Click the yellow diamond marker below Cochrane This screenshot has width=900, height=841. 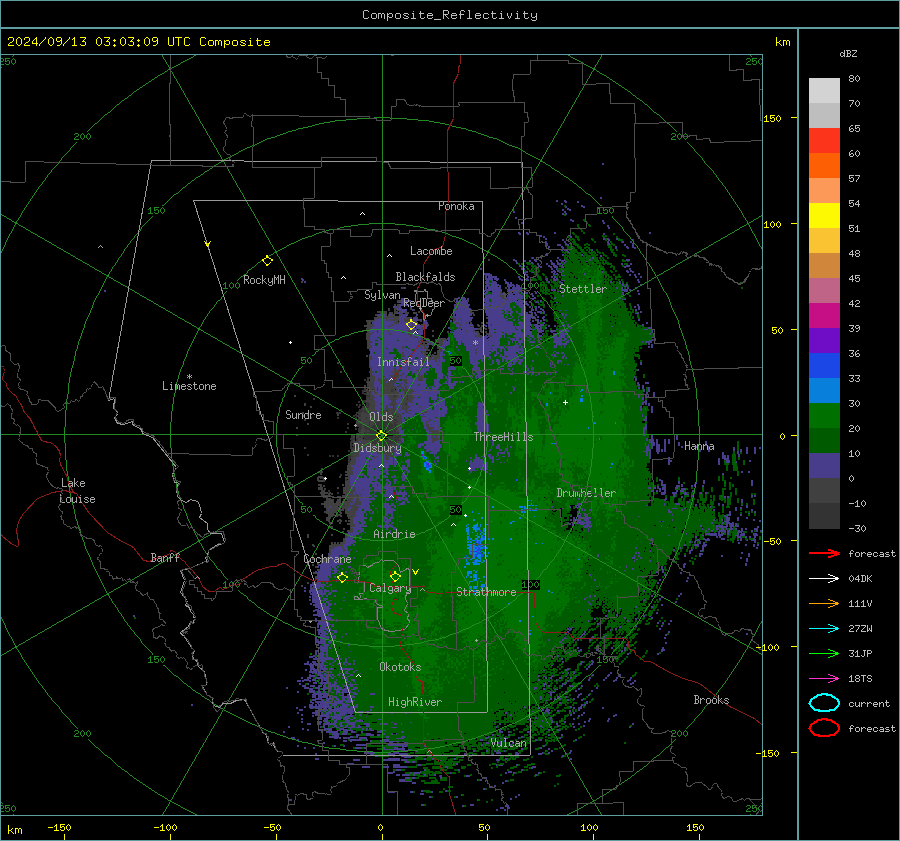(342, 578)
